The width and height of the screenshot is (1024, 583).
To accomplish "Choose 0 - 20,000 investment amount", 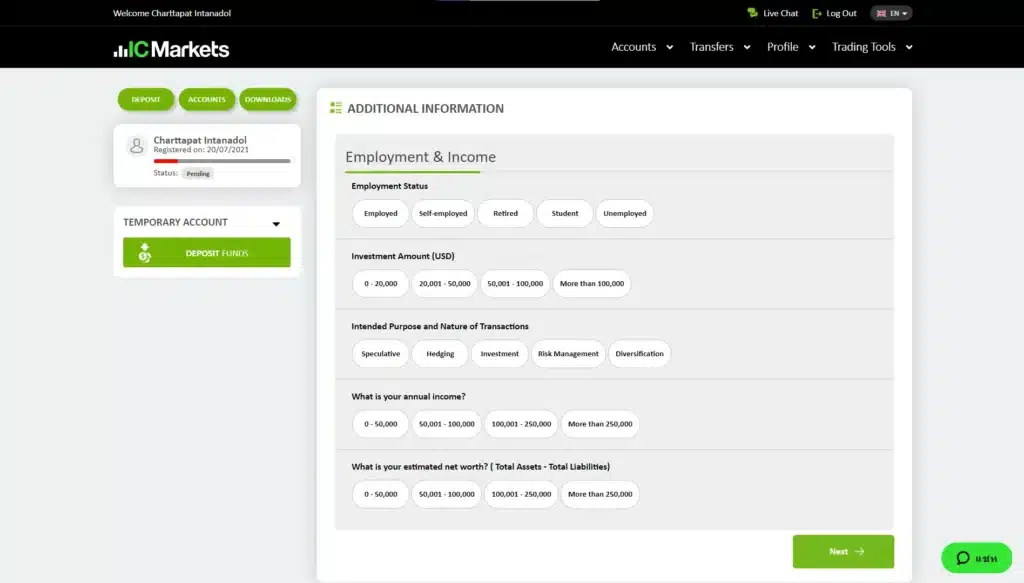I will (380, 284).
